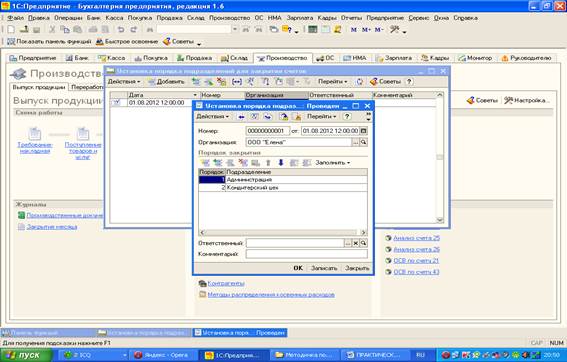Open the calendar icon in main toolbar
Viewport: 567px width, 362px height.
pos(325,30)
